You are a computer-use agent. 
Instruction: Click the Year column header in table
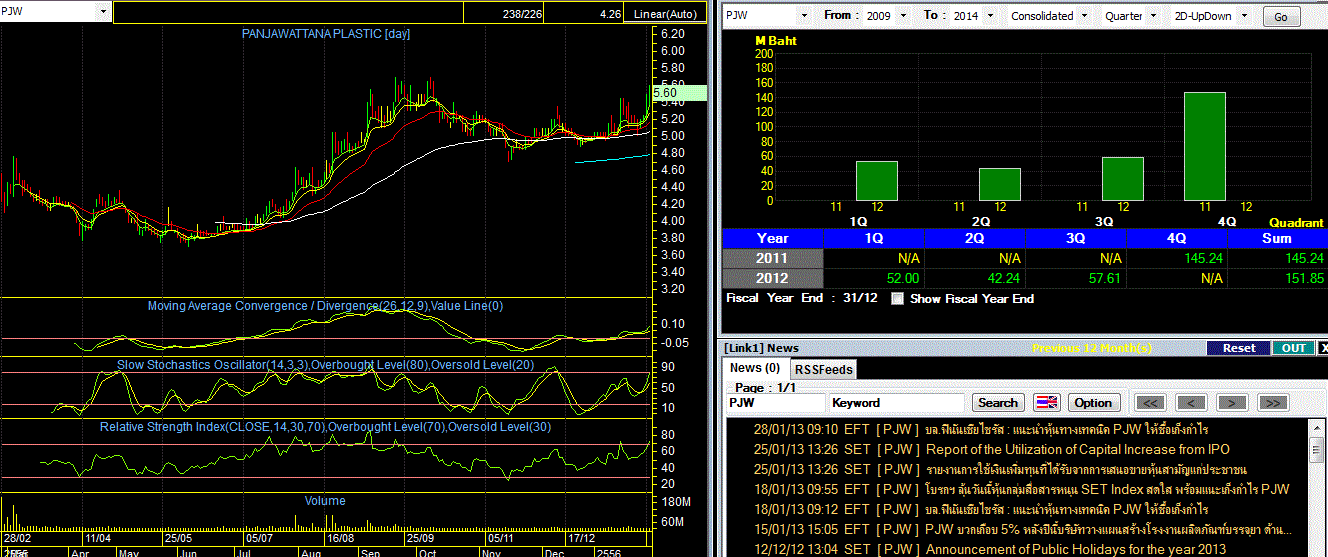tap(772, 238)
